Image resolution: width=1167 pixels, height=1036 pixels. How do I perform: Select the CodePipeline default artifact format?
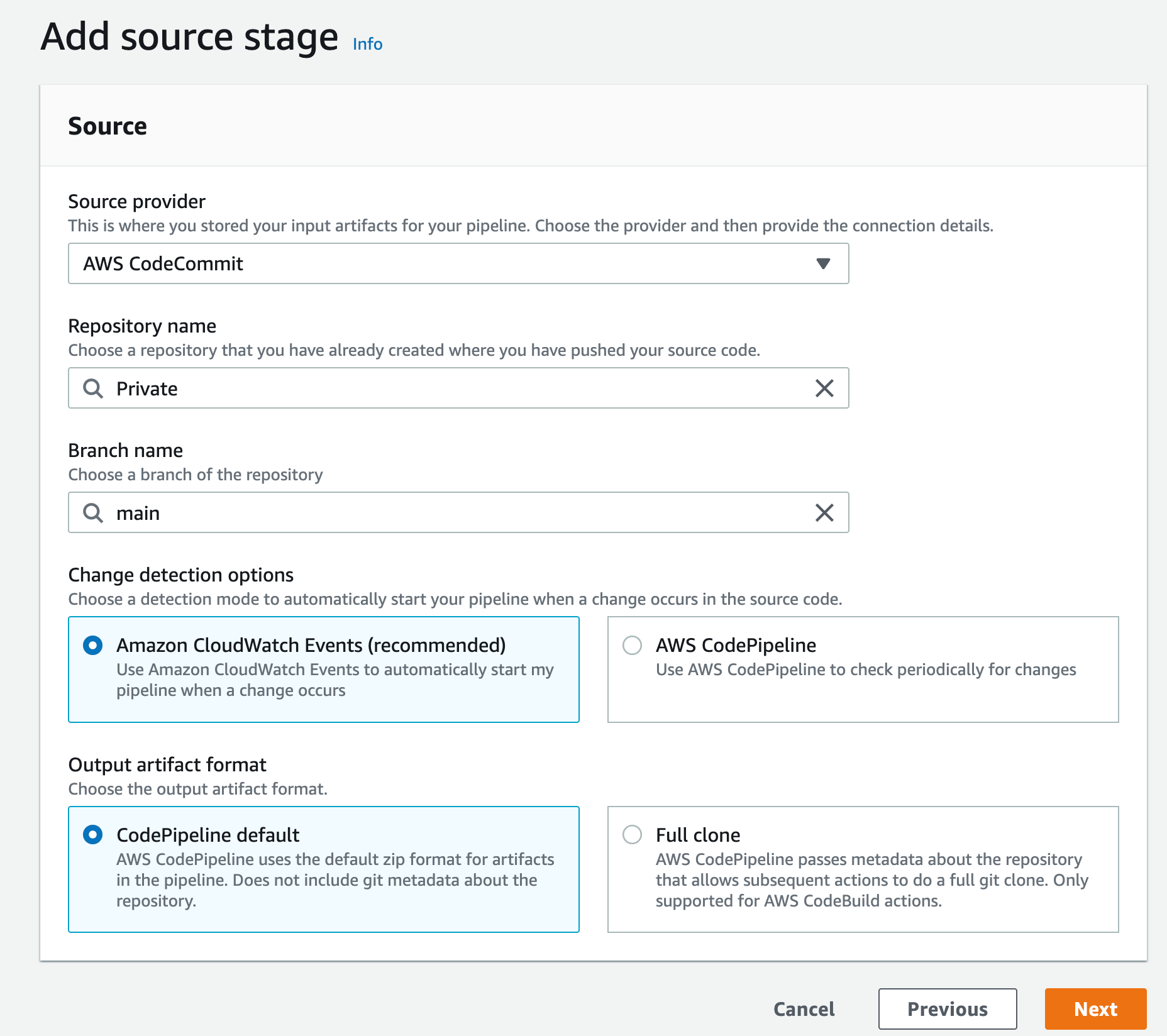point(95,835)
